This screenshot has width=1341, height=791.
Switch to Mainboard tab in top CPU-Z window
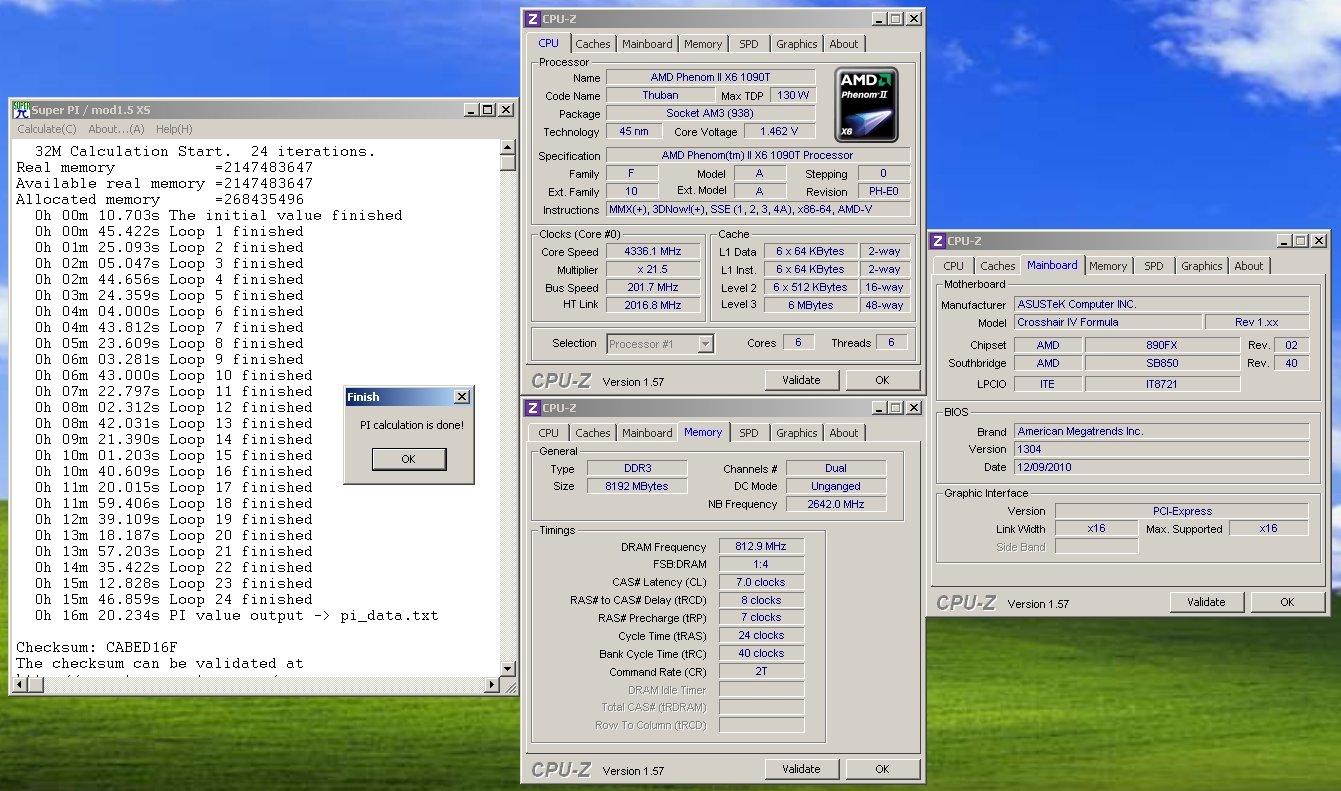click(647, 44)
